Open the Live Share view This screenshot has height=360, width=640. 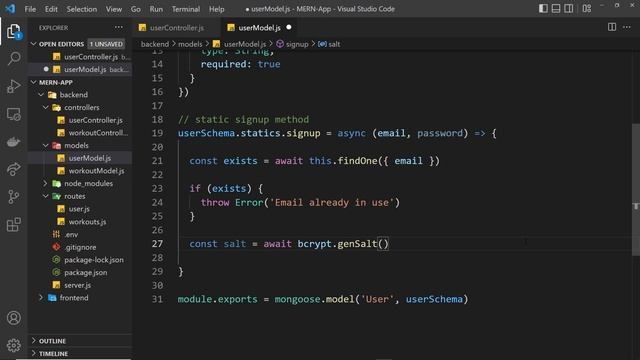[13, 169]
